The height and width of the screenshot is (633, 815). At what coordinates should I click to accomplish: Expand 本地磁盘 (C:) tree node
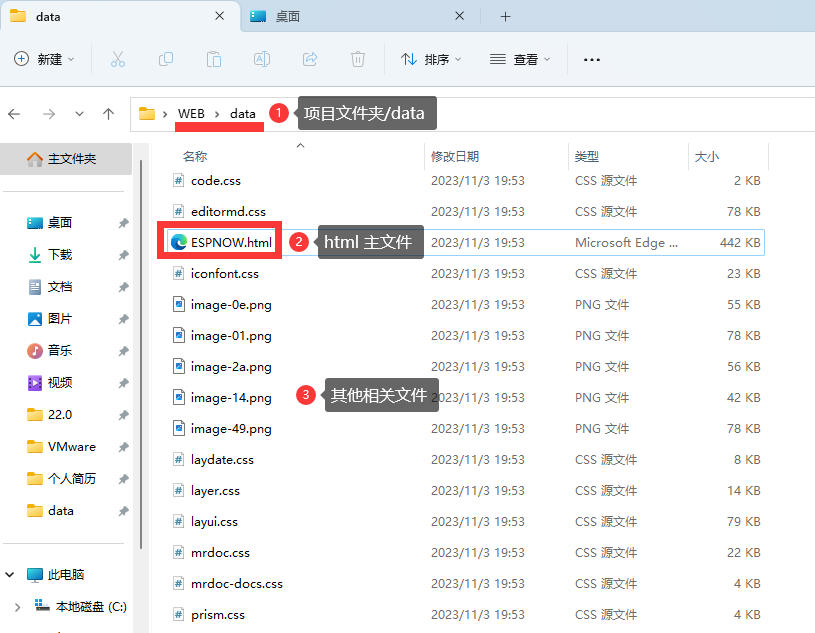tap(17, 607)
